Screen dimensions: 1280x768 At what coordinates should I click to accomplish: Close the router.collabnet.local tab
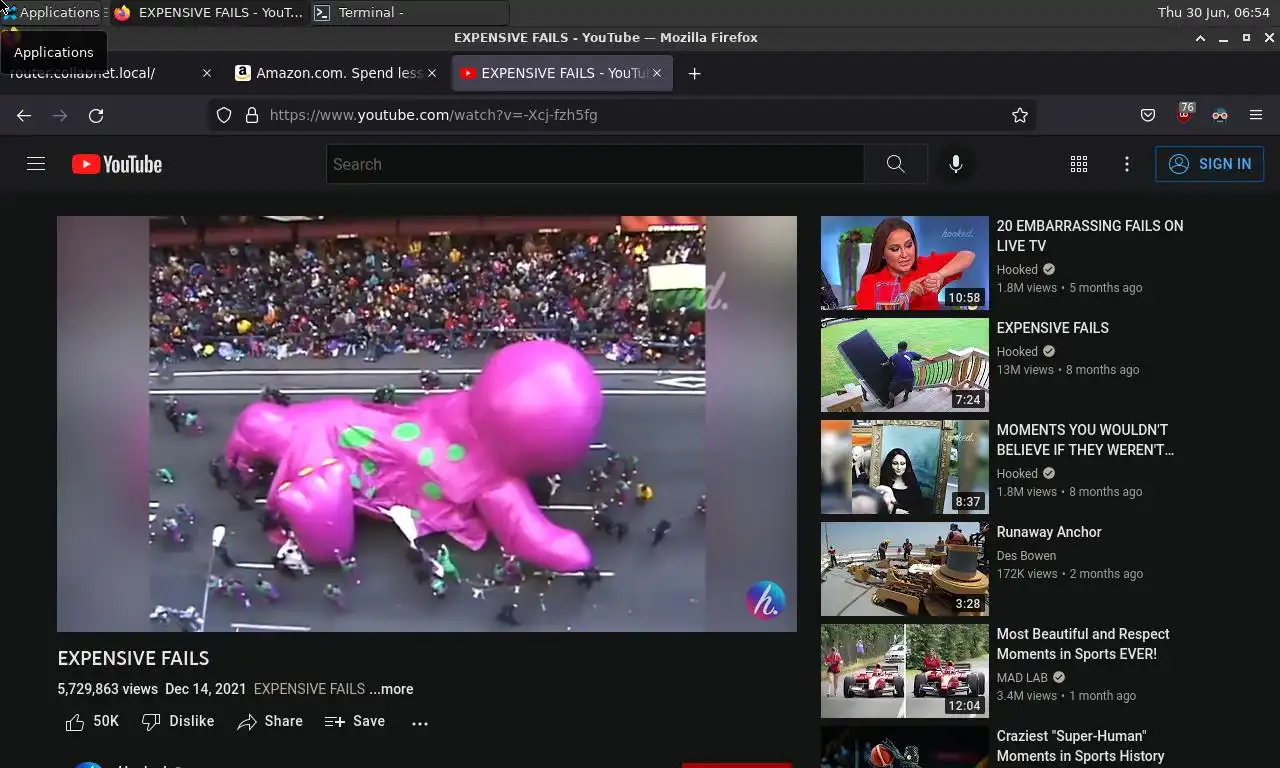[207, 73]
